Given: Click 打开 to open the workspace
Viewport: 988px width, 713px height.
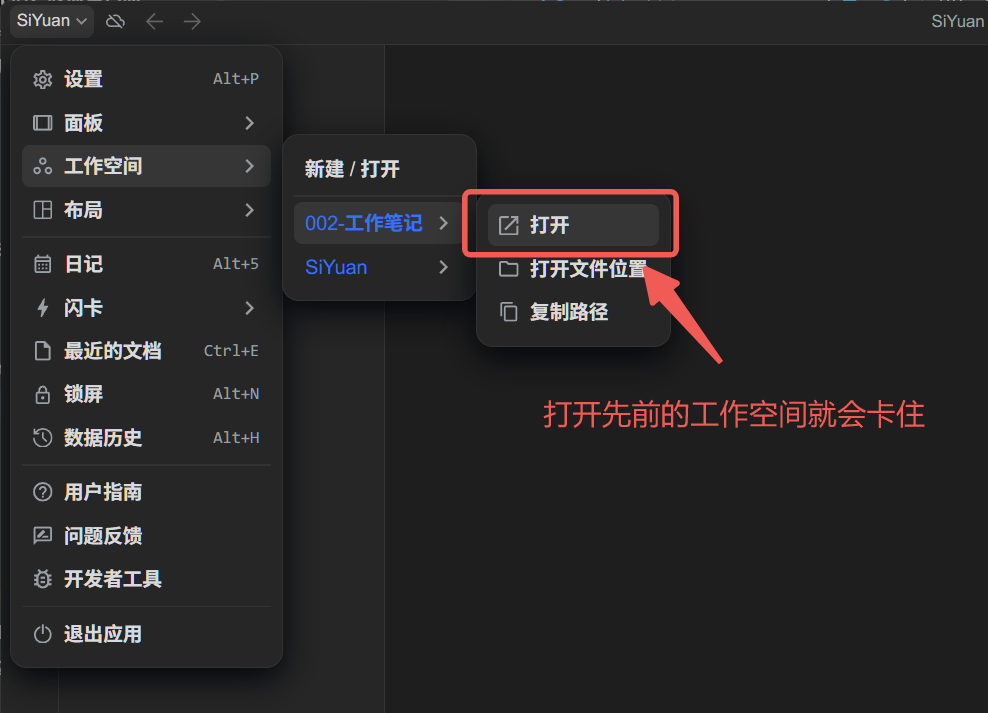Looking at the screenshot, I should (x=573, y=225).
